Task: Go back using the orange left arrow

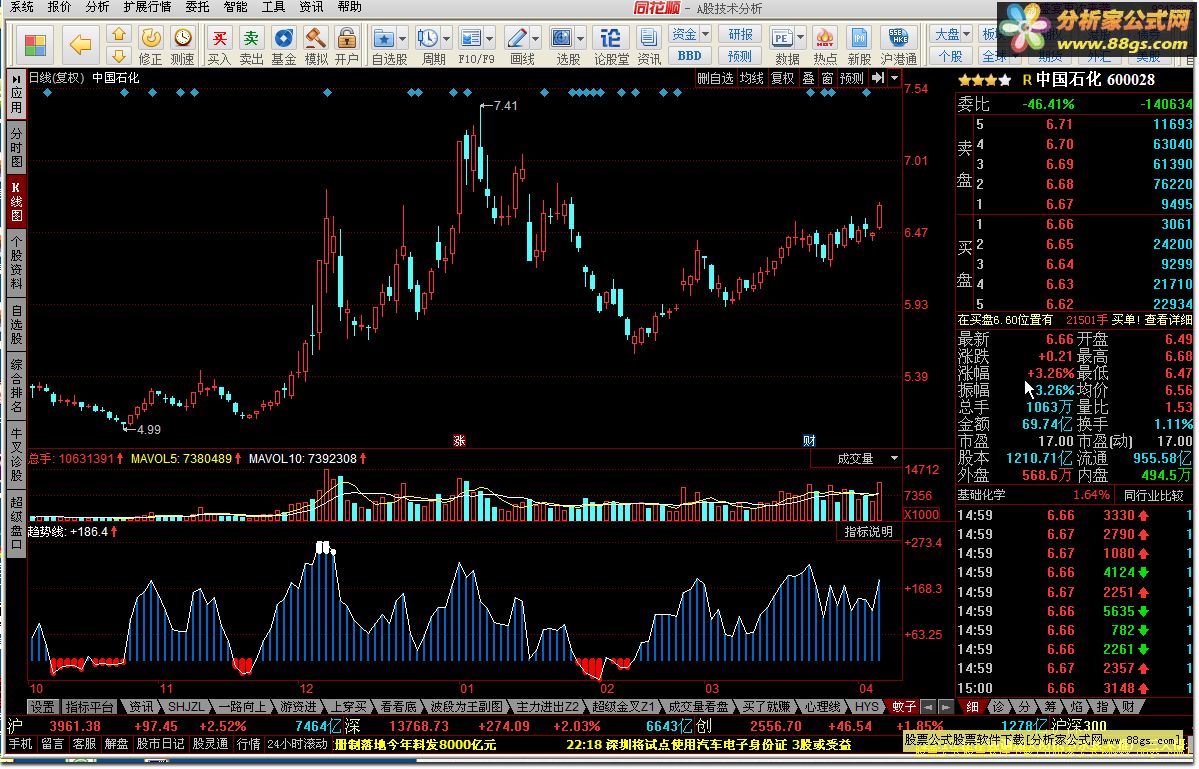Action: 80,44
